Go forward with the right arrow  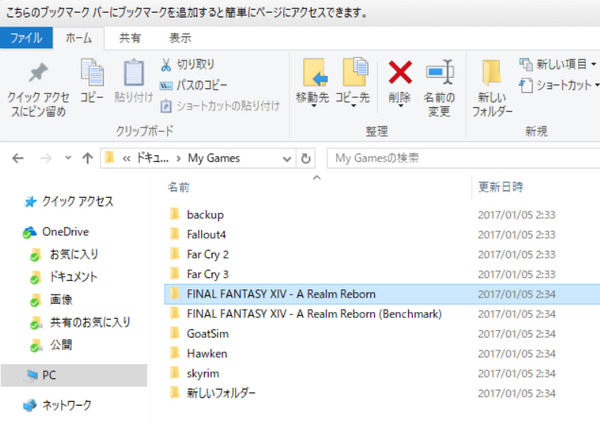point(46,158)
